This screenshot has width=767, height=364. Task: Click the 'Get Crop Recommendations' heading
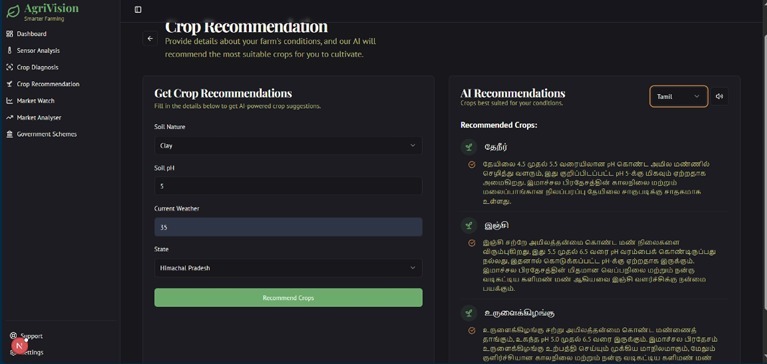[223, 93]
